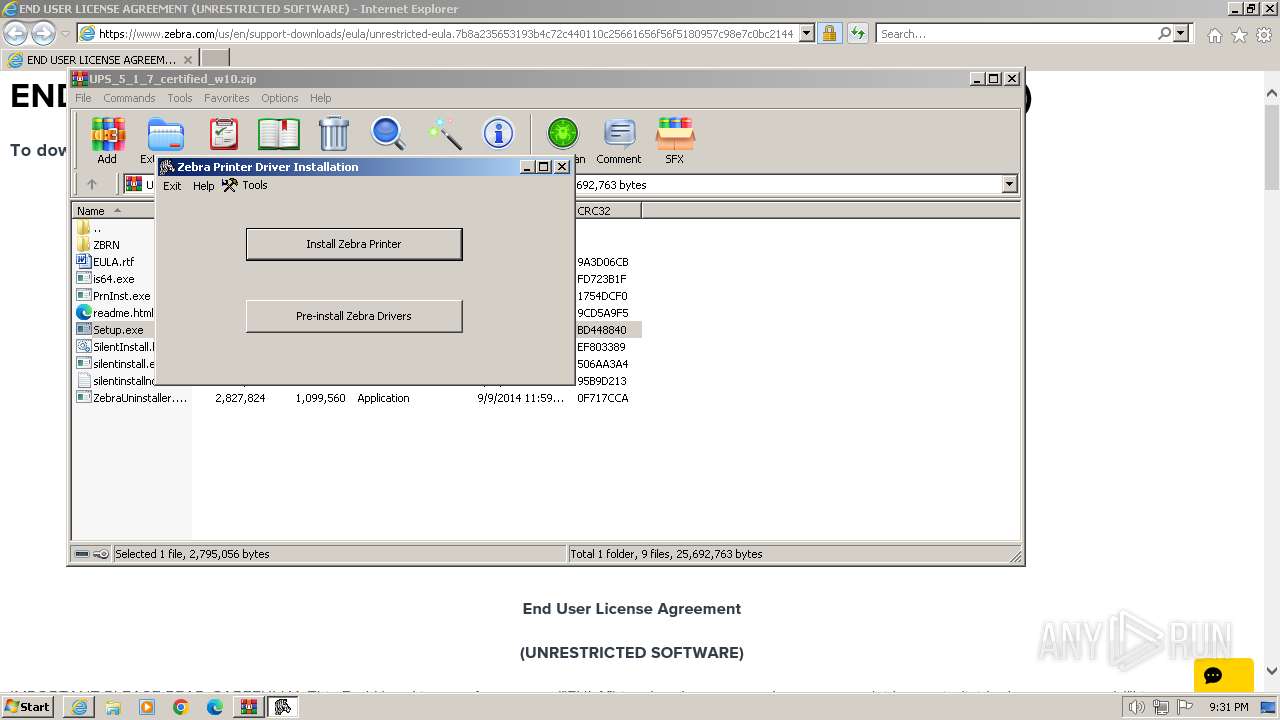The width and height of the screenshot is (1280, 720).
Task: Click the Delete trash can icon
Action: (333, 134)
